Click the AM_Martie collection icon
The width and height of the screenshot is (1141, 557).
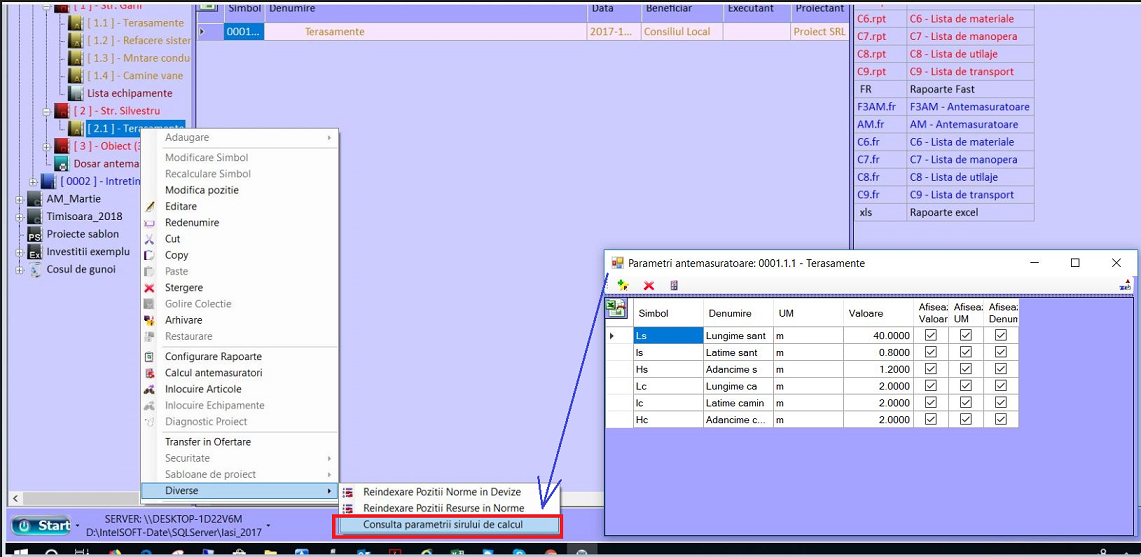34,199
